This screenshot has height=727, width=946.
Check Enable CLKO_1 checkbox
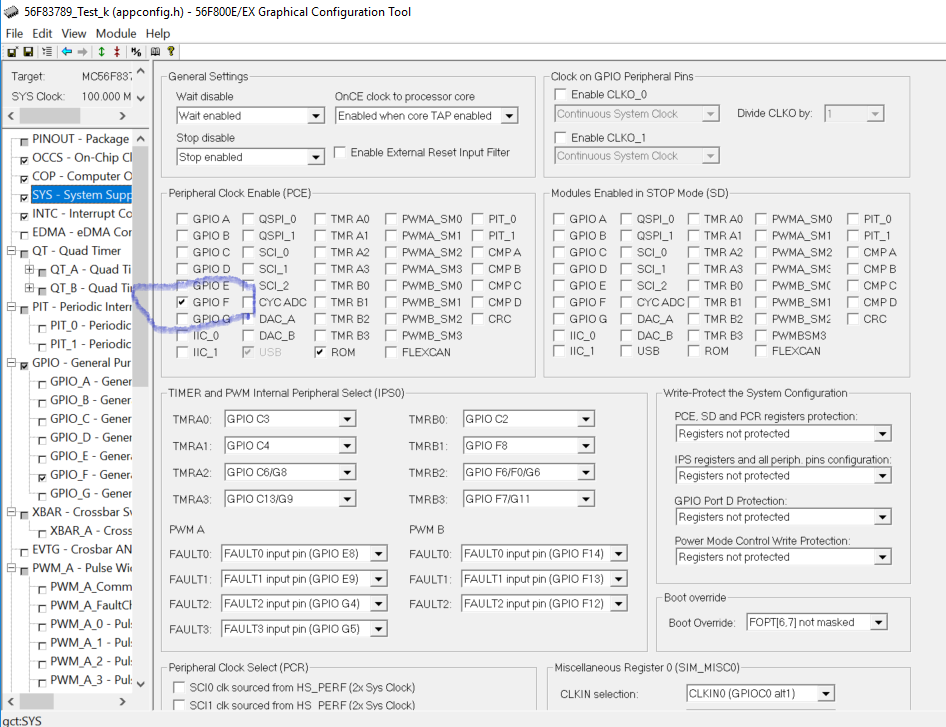(x=560, y=138)
